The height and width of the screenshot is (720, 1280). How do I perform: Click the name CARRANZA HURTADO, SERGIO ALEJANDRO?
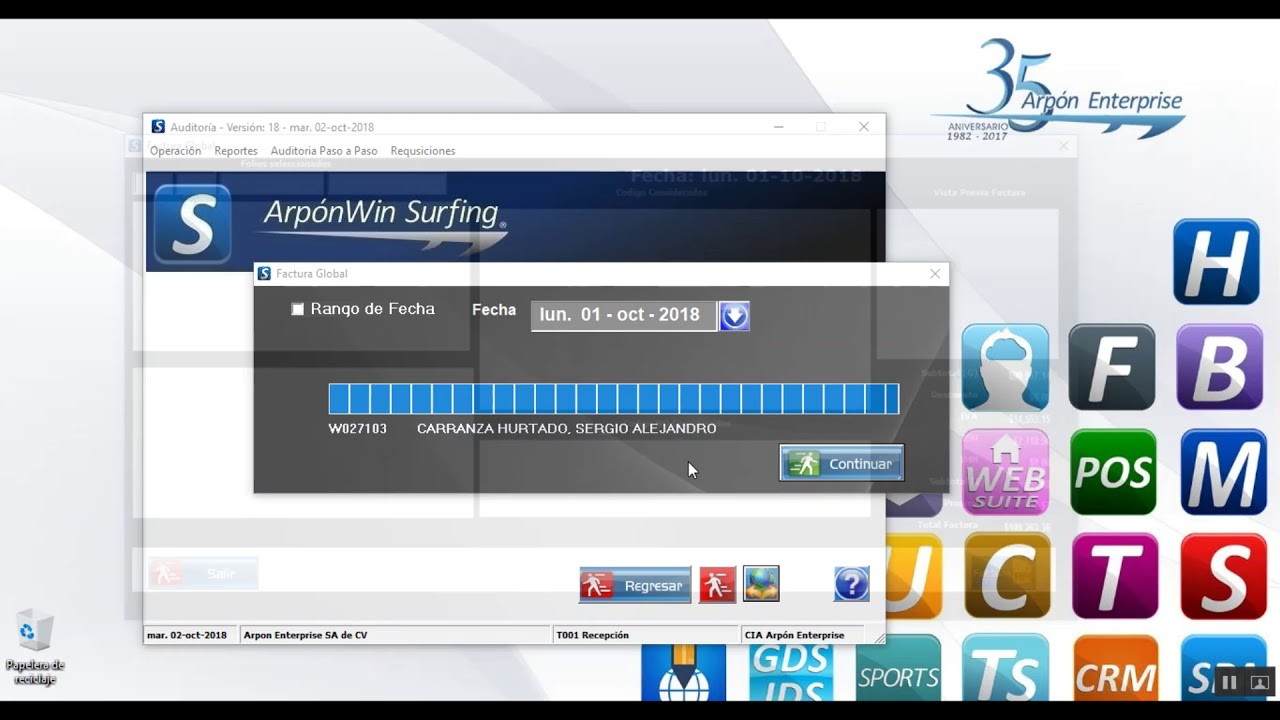[566, 429]
